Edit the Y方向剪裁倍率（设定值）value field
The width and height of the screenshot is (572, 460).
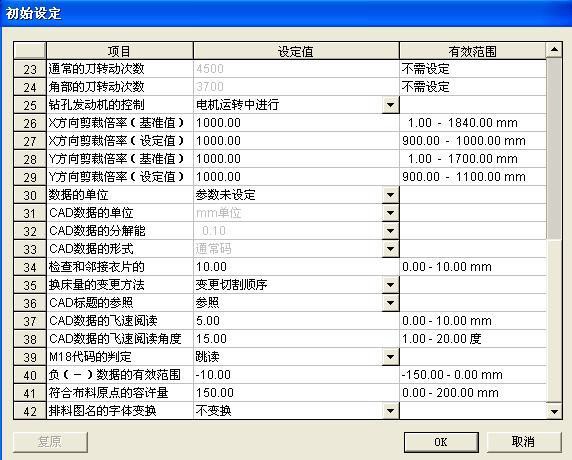[x=296, y=177]
